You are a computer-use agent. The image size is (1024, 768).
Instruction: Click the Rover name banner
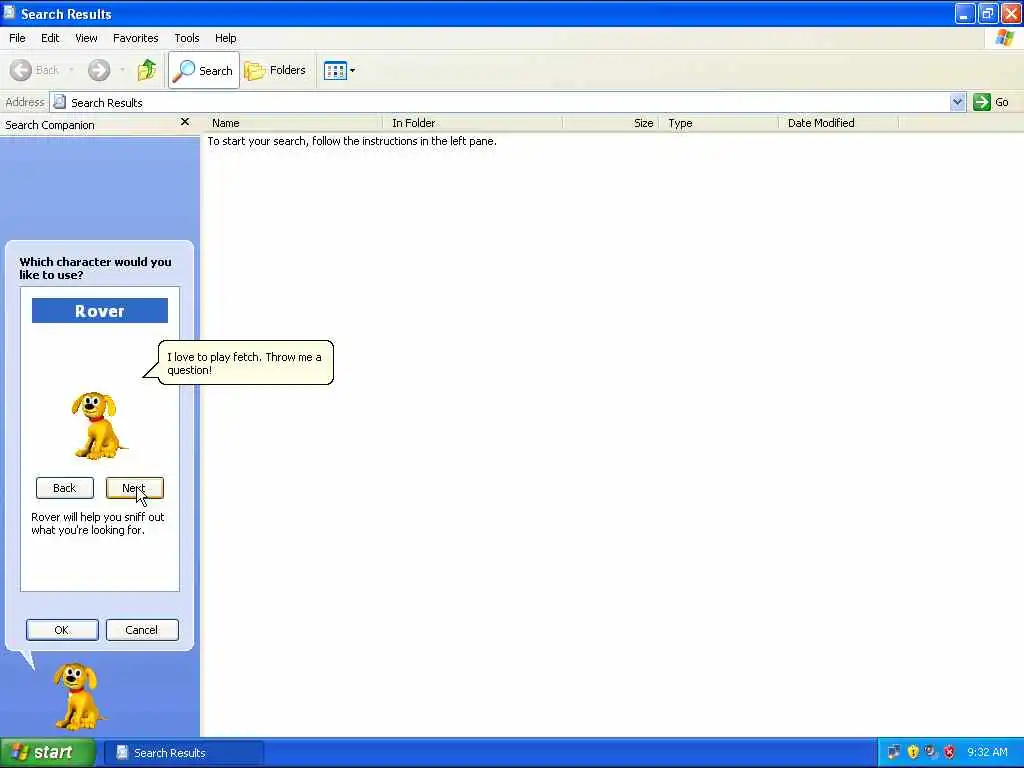coord(100,311)
